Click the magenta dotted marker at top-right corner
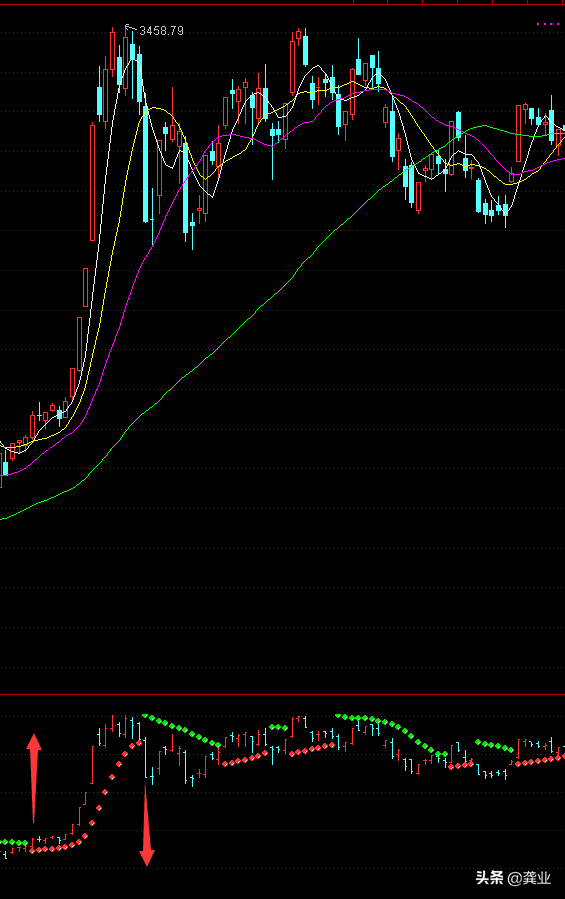 pyautogui.click(x=547, y=24)
